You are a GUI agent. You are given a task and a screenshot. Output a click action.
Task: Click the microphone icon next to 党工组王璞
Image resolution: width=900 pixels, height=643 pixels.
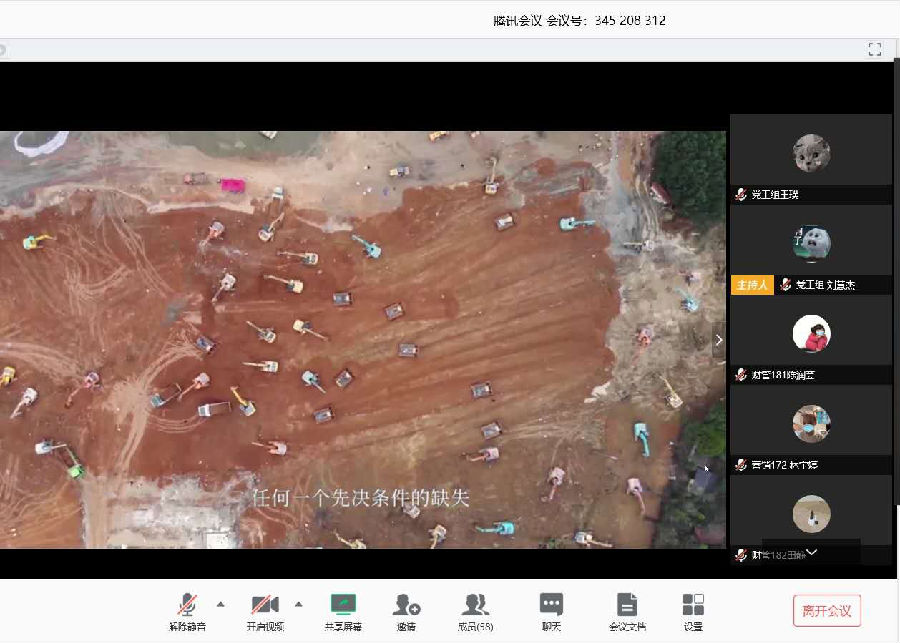[x=738, y=195]
